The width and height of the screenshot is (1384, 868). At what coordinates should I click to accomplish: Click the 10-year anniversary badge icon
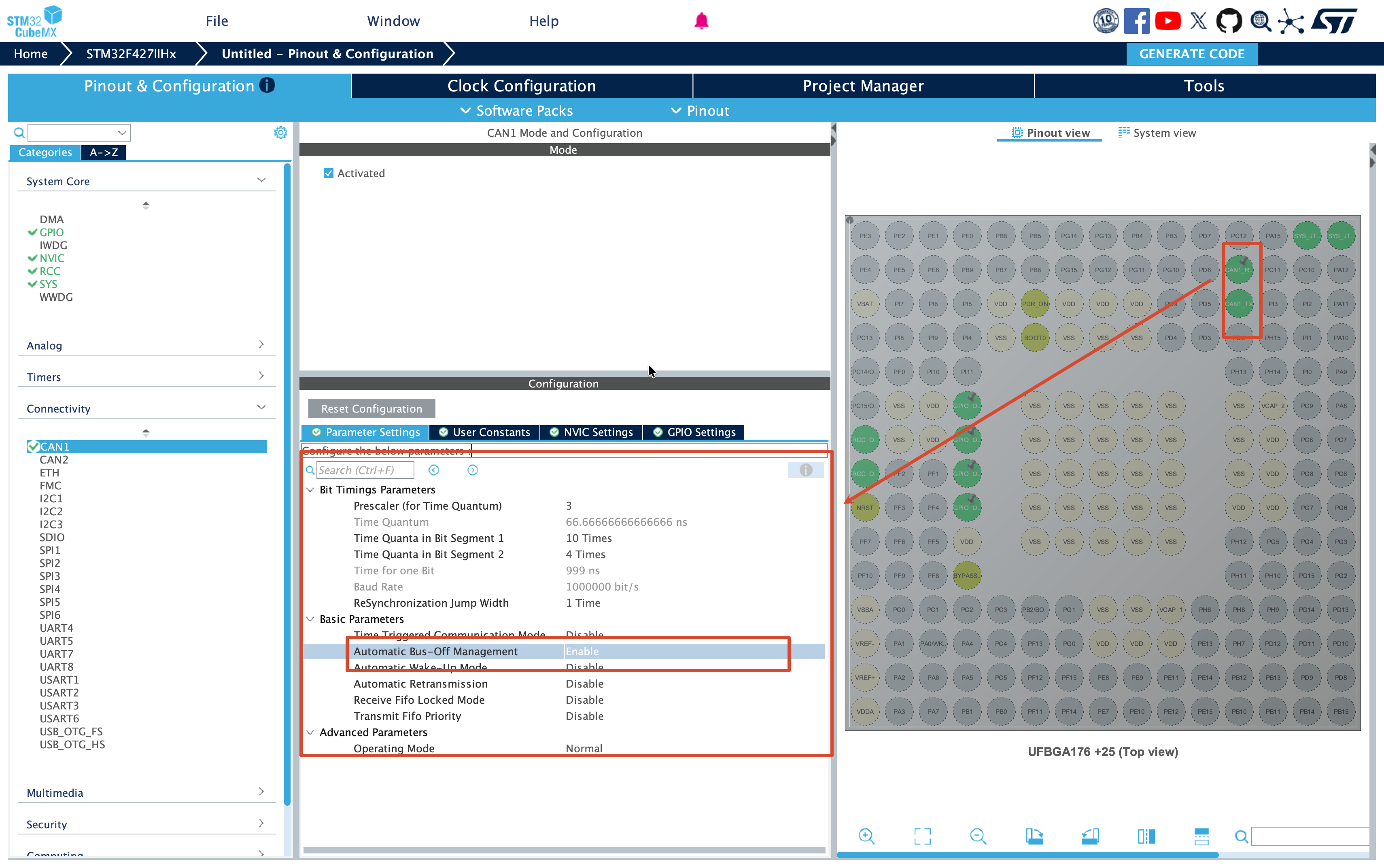[1106, 21]
